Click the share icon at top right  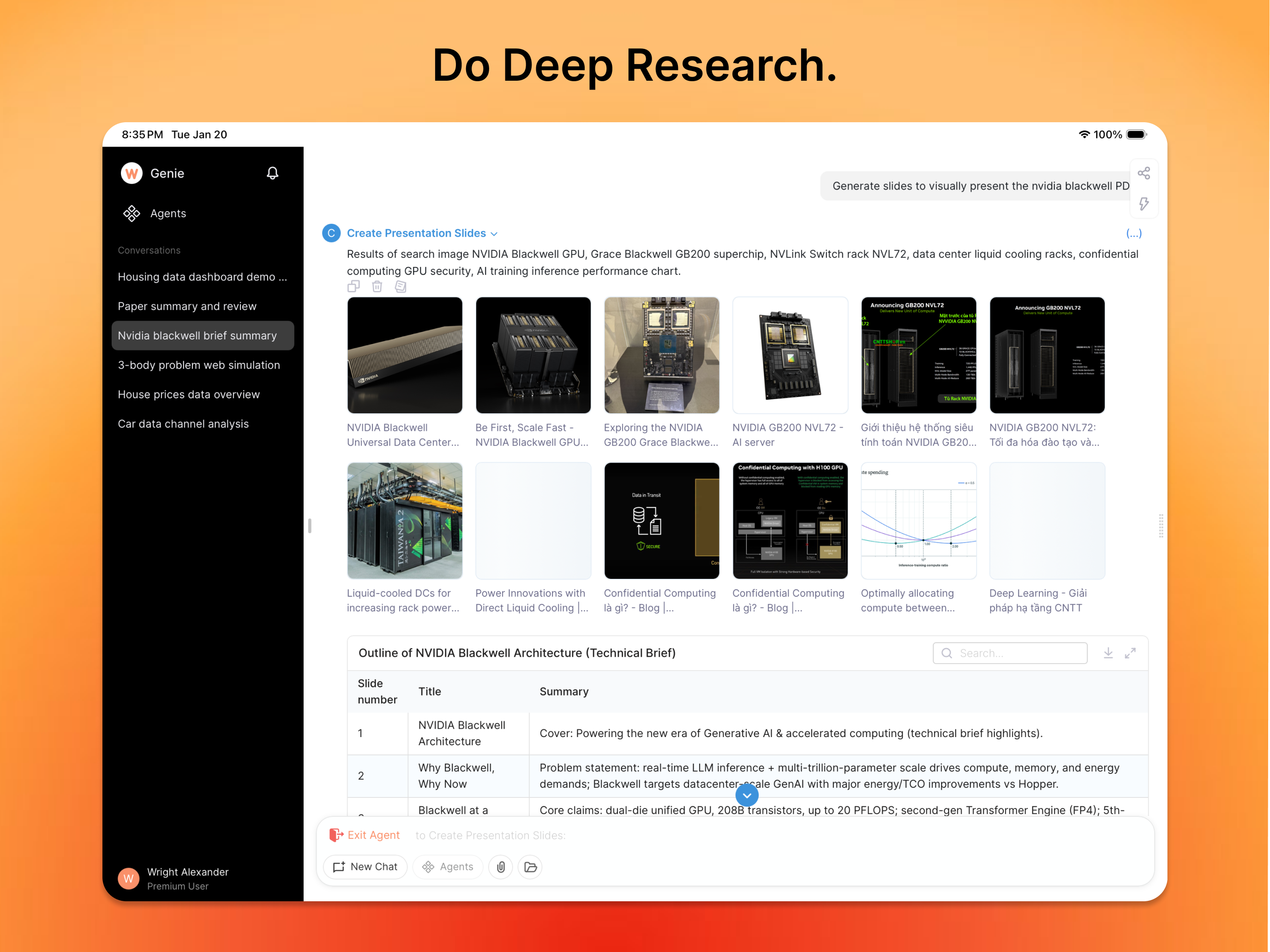tap(1143, 173)
